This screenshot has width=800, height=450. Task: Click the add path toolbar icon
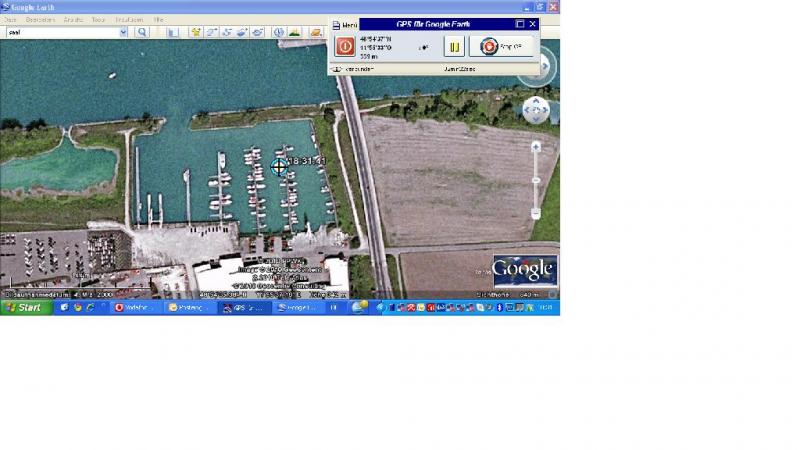click(227, 32)
